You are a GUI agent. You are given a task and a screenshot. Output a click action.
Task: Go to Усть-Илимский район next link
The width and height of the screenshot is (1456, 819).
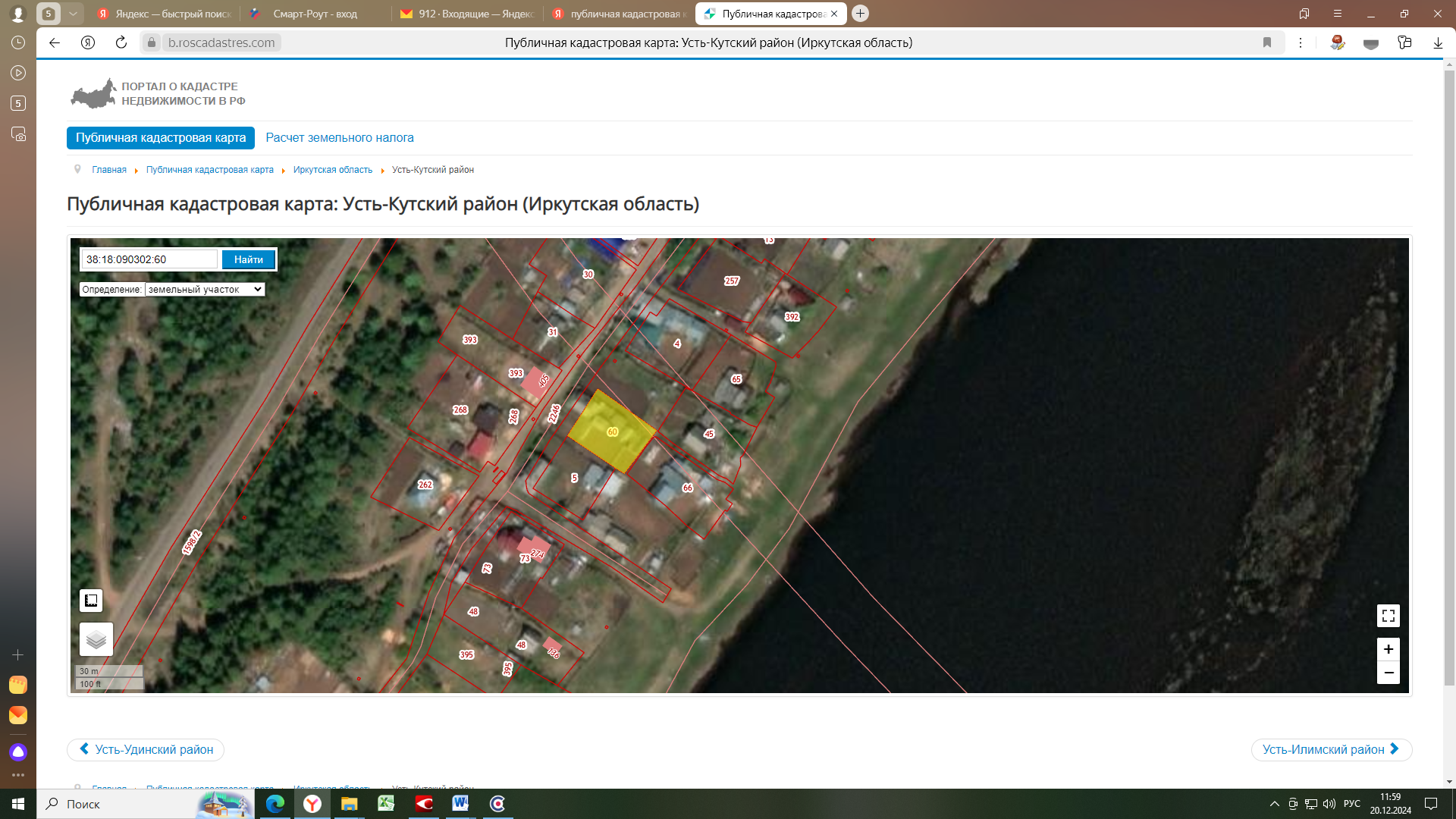tap(1331, 749)
